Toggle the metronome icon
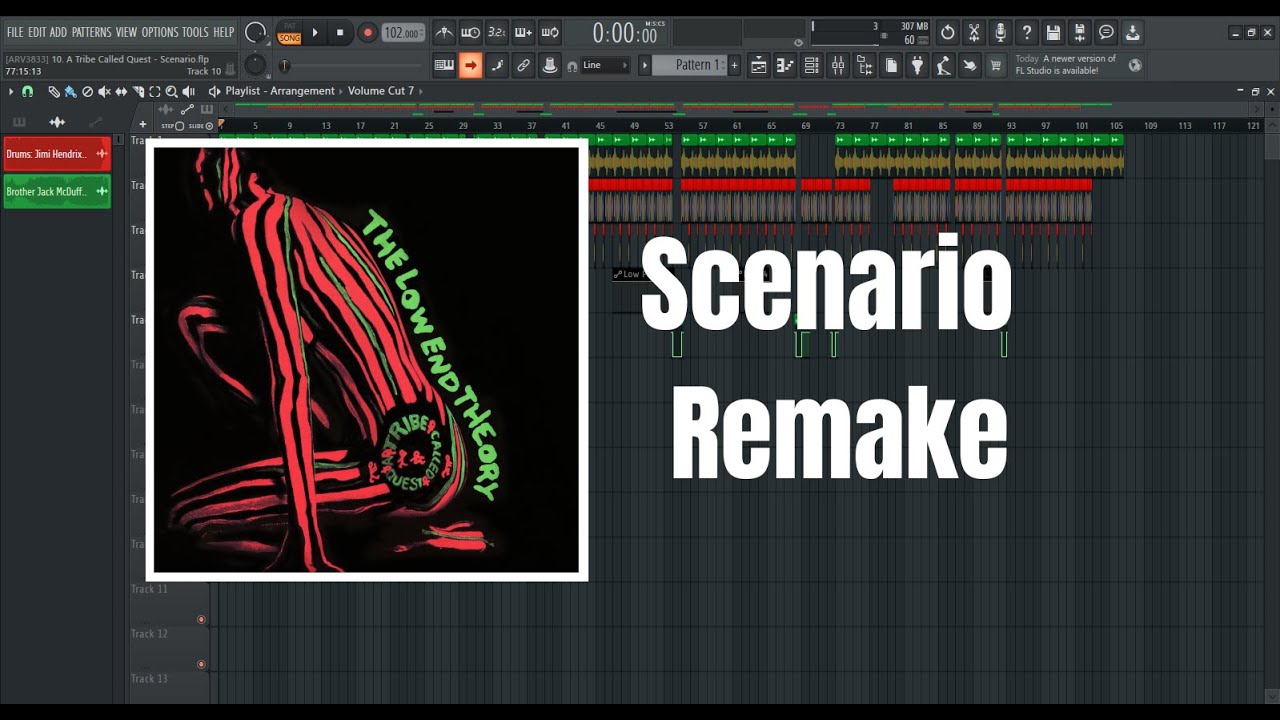Screen dimensions: 1280x720 coord(444,32)
